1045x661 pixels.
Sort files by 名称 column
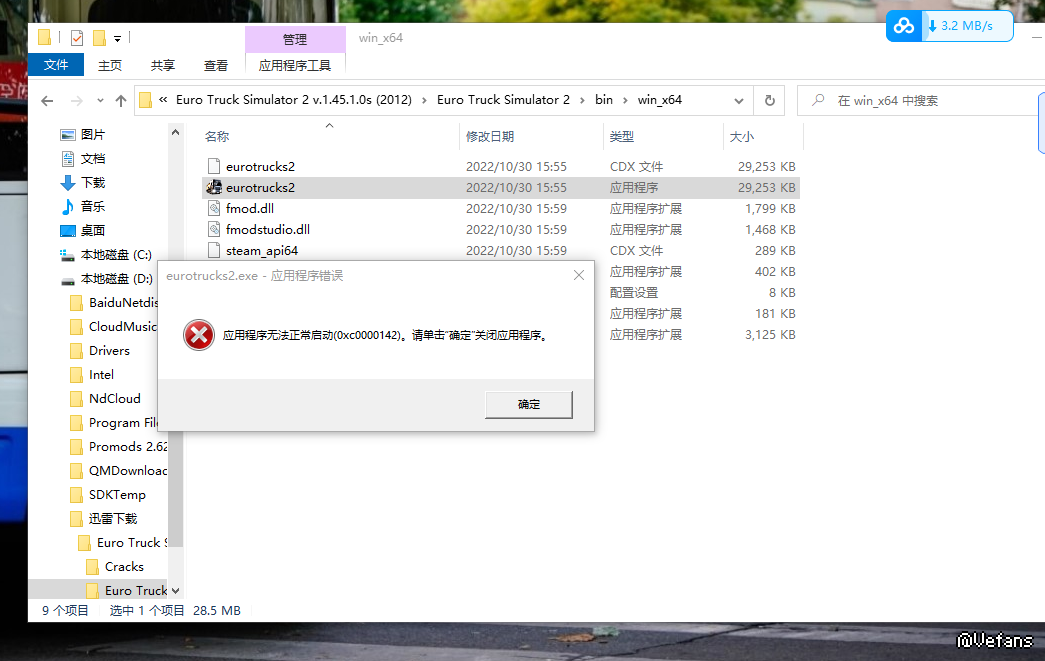point(217,137)
